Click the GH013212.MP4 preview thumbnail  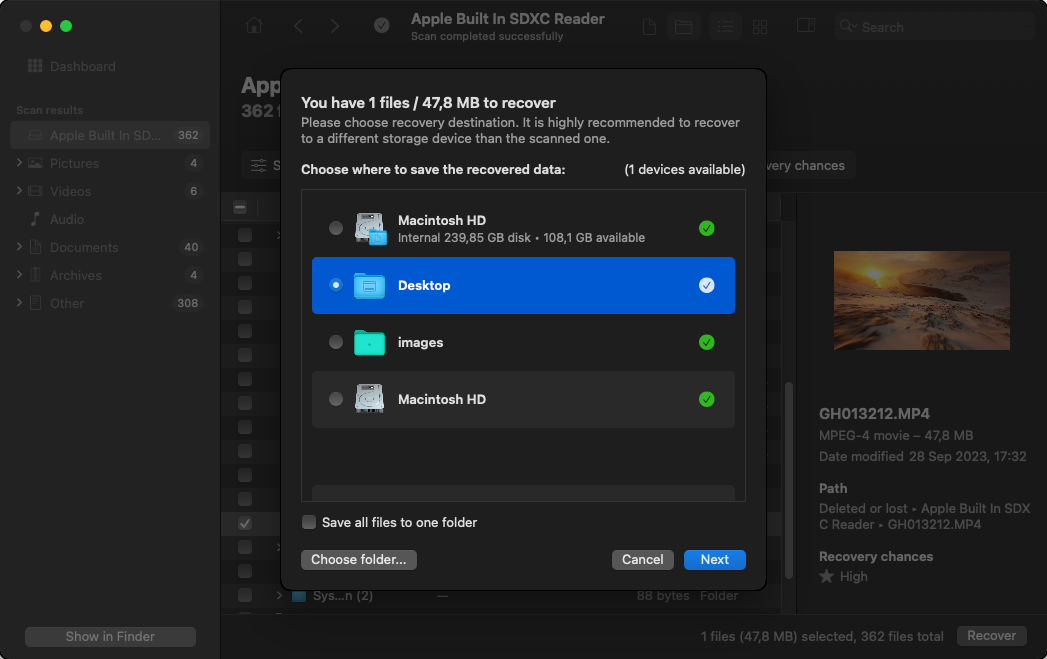tap(921, 300)
